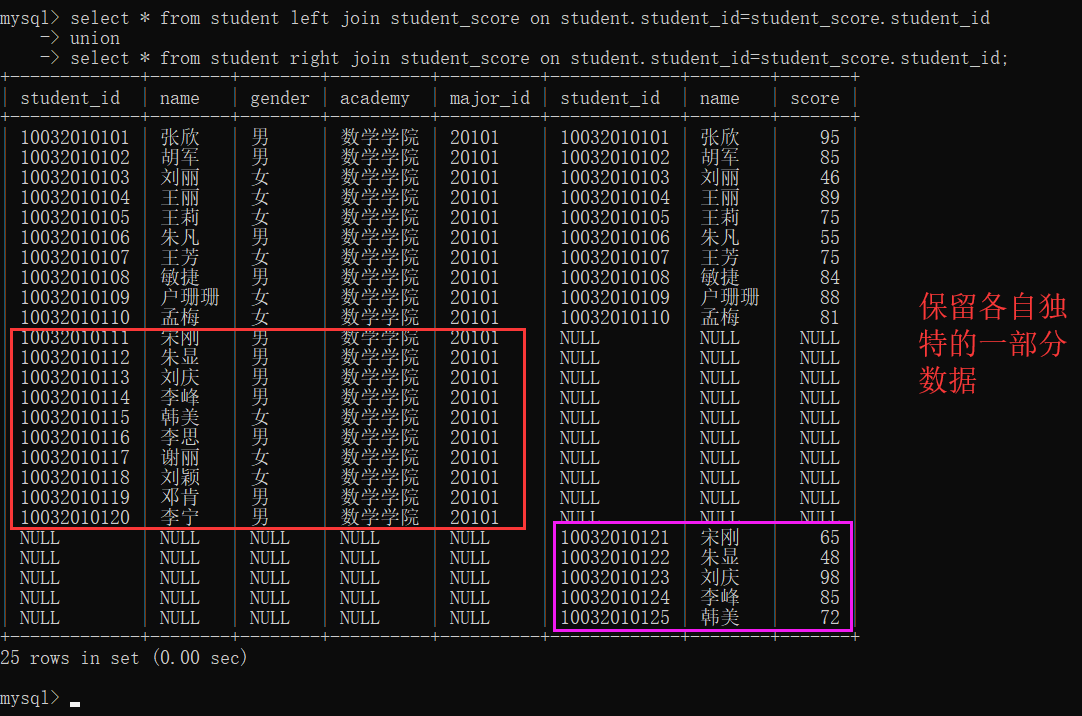1082x716 pixels.
Task: Click the "score" column header
Action: 815,99
